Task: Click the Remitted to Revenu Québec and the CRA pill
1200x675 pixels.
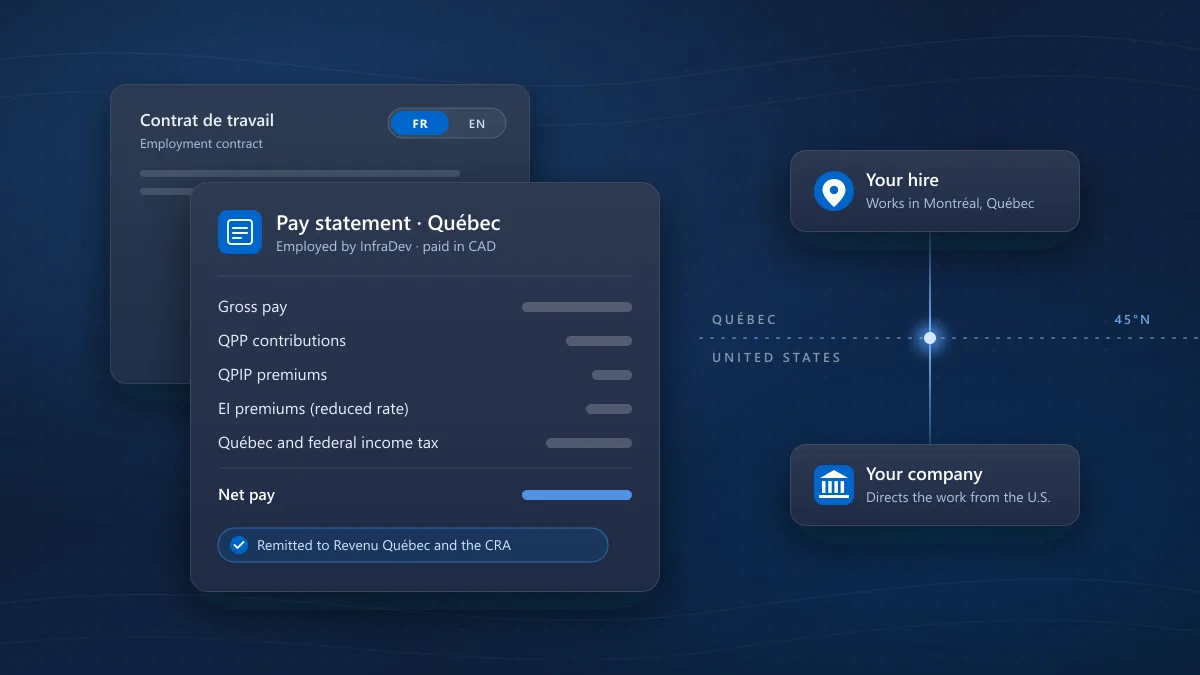Action: (413, 545)
